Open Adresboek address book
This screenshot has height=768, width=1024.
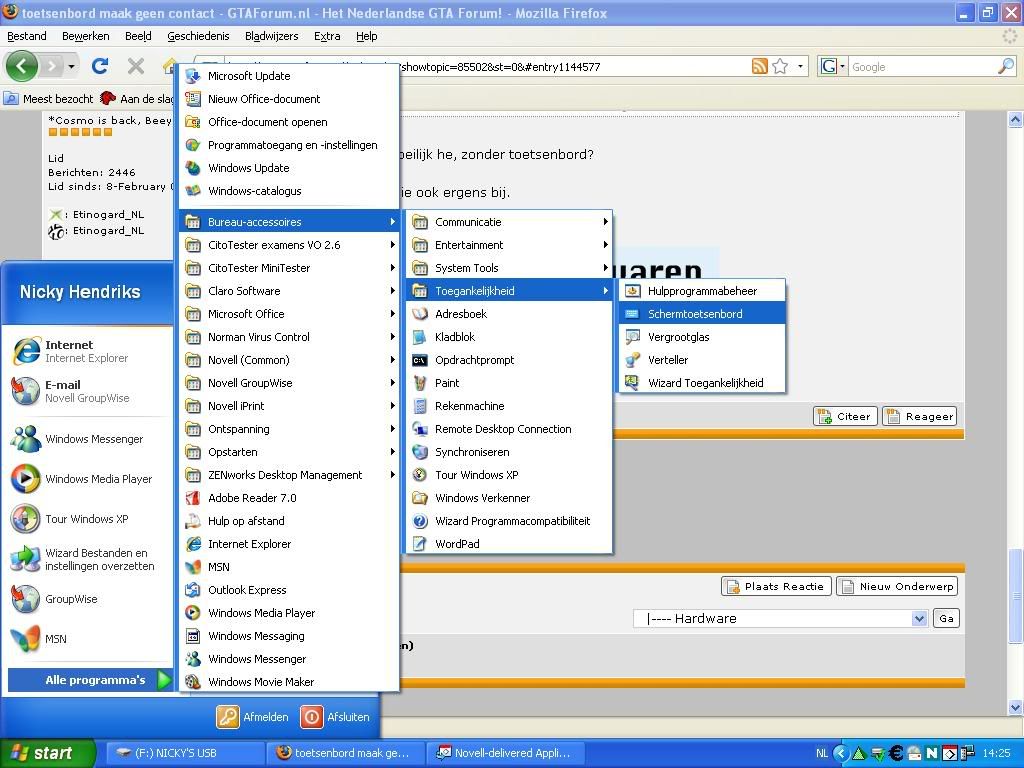coord(509,314)
